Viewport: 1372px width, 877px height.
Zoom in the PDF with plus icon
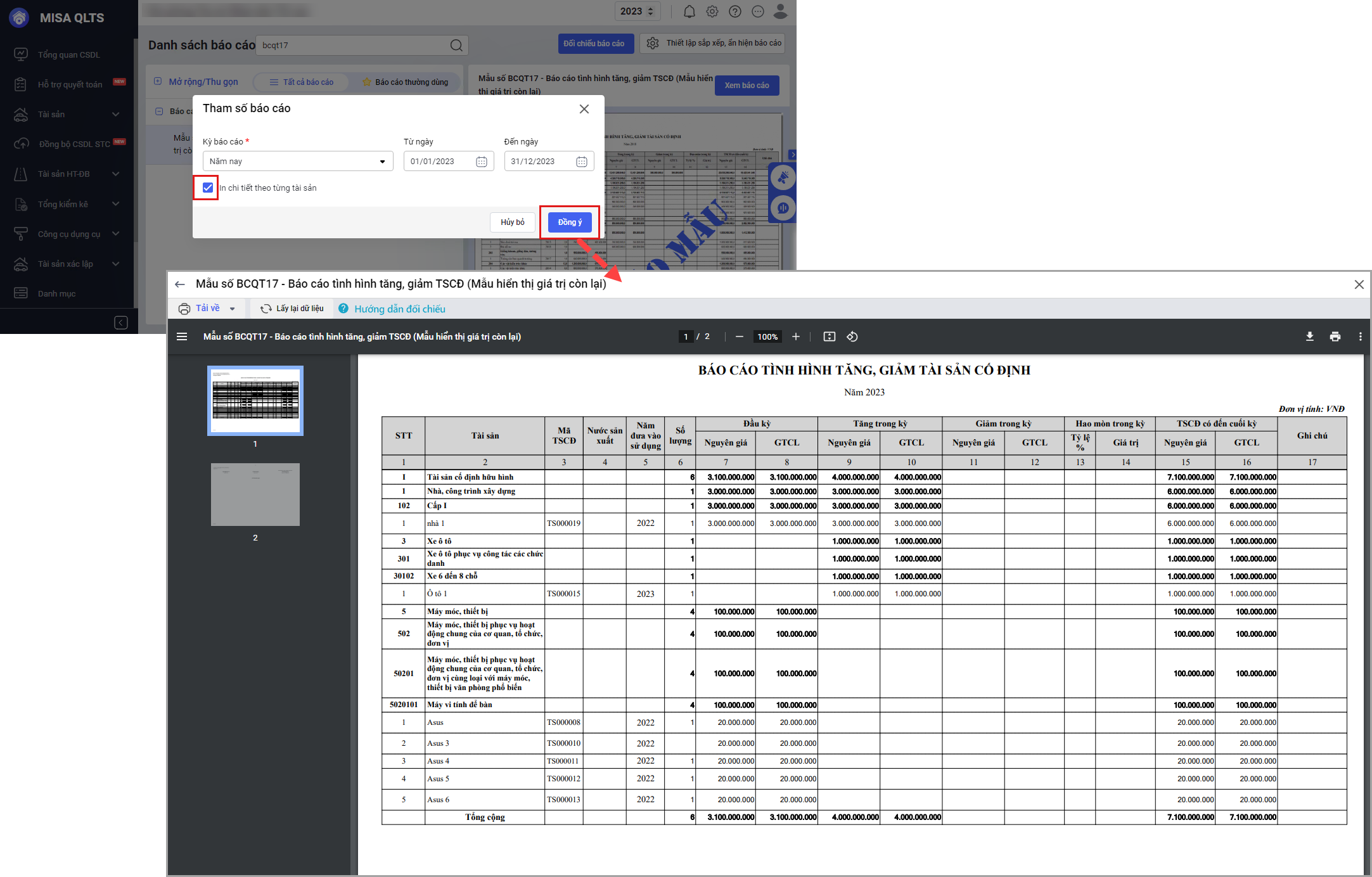[x=796, y=336]
